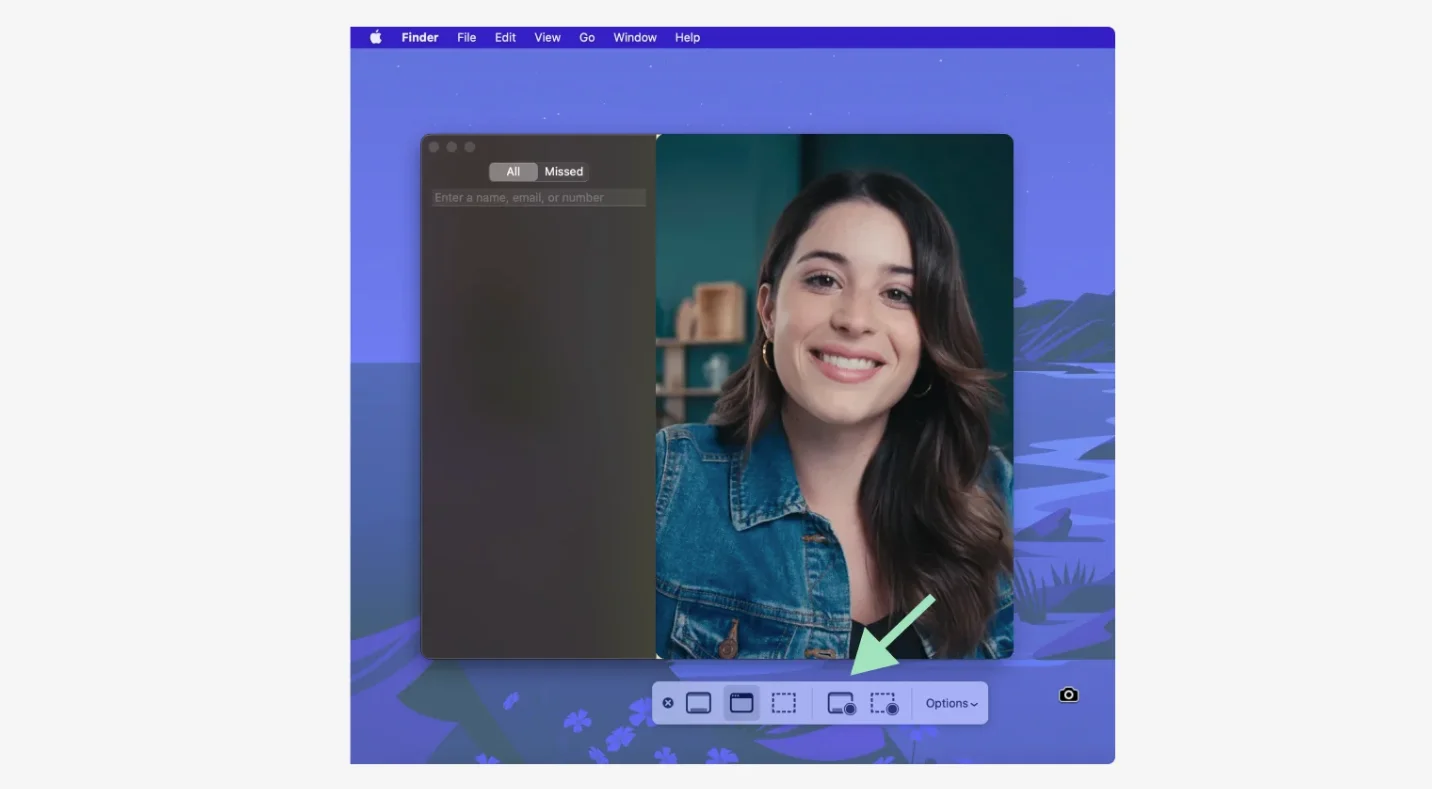
Task: Switch to the Missed calls tab
Action: pos(563,171)
